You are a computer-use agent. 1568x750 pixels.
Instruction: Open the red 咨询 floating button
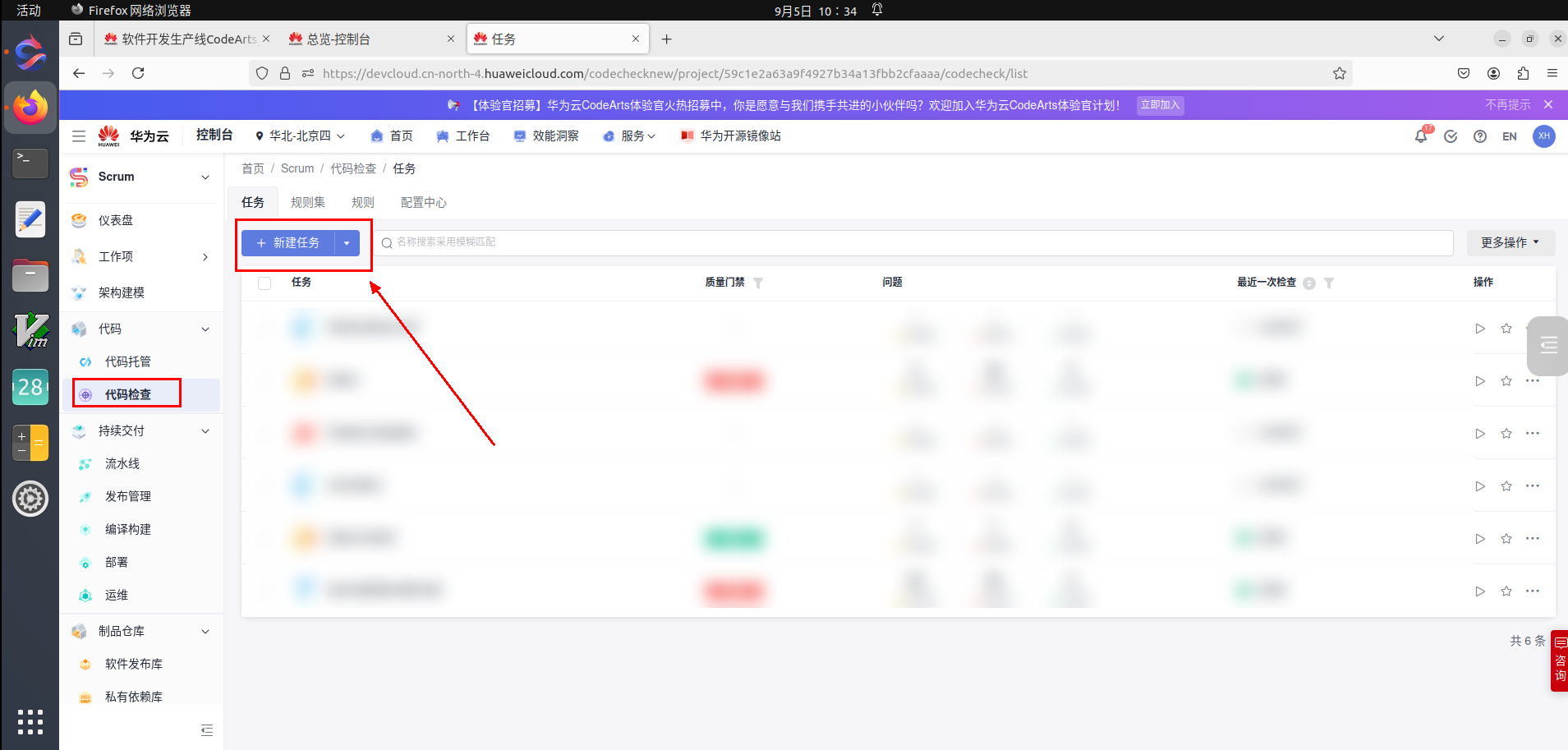pos(1559,660)
